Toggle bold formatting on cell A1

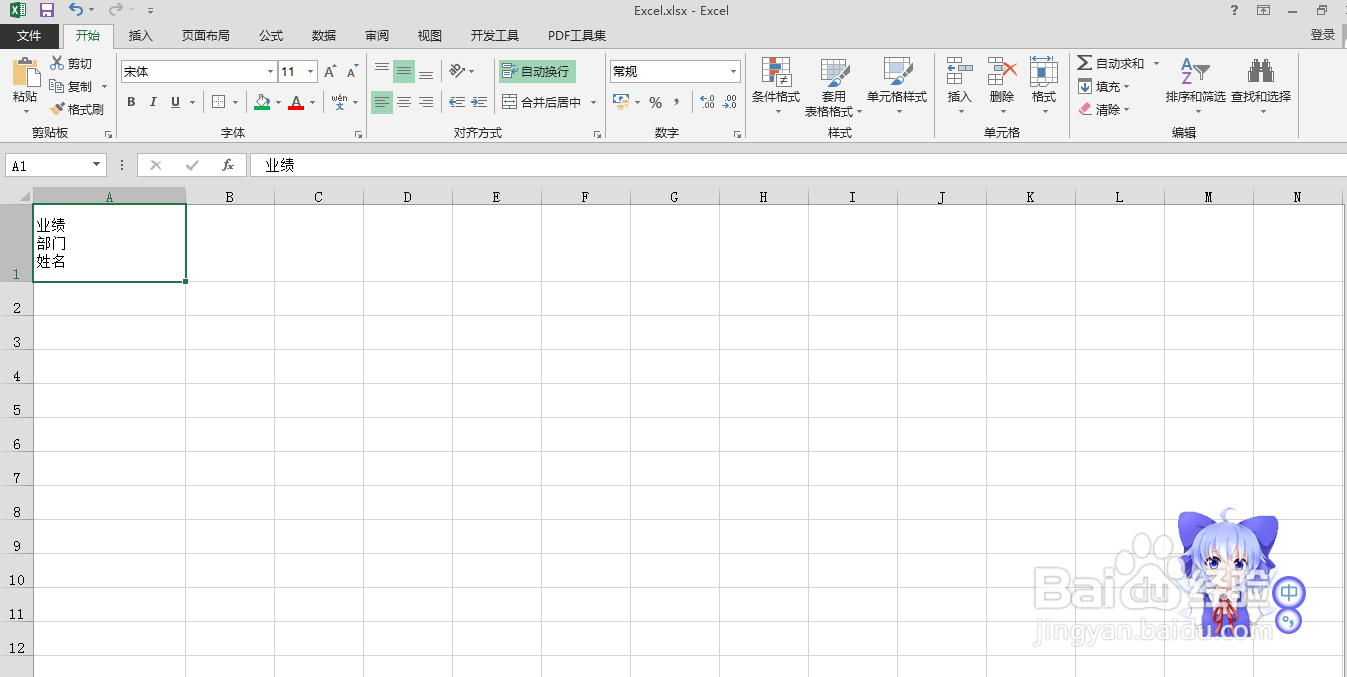[x=130, y=101]
